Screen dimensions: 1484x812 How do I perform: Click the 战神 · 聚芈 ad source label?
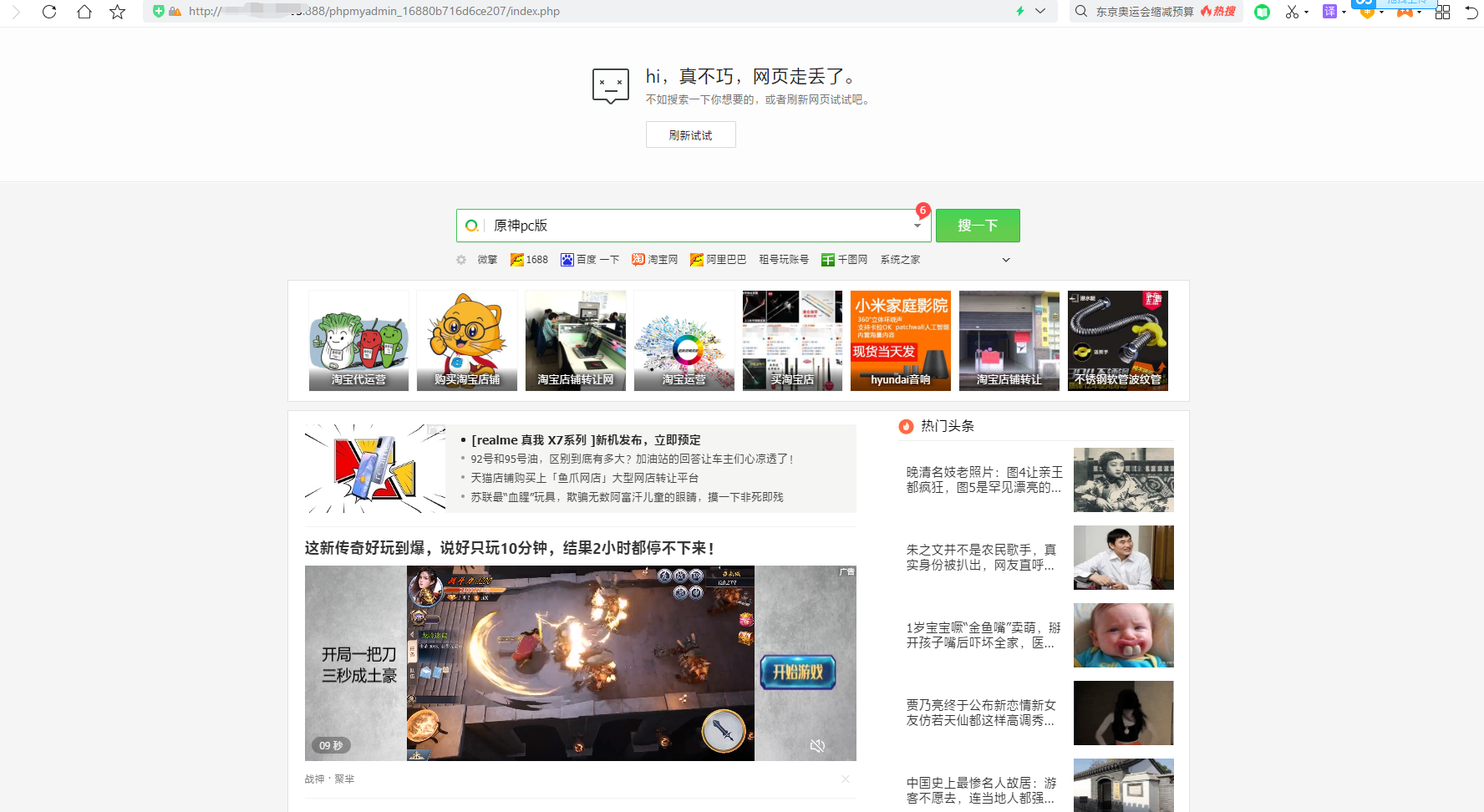[x=329, y=779]
